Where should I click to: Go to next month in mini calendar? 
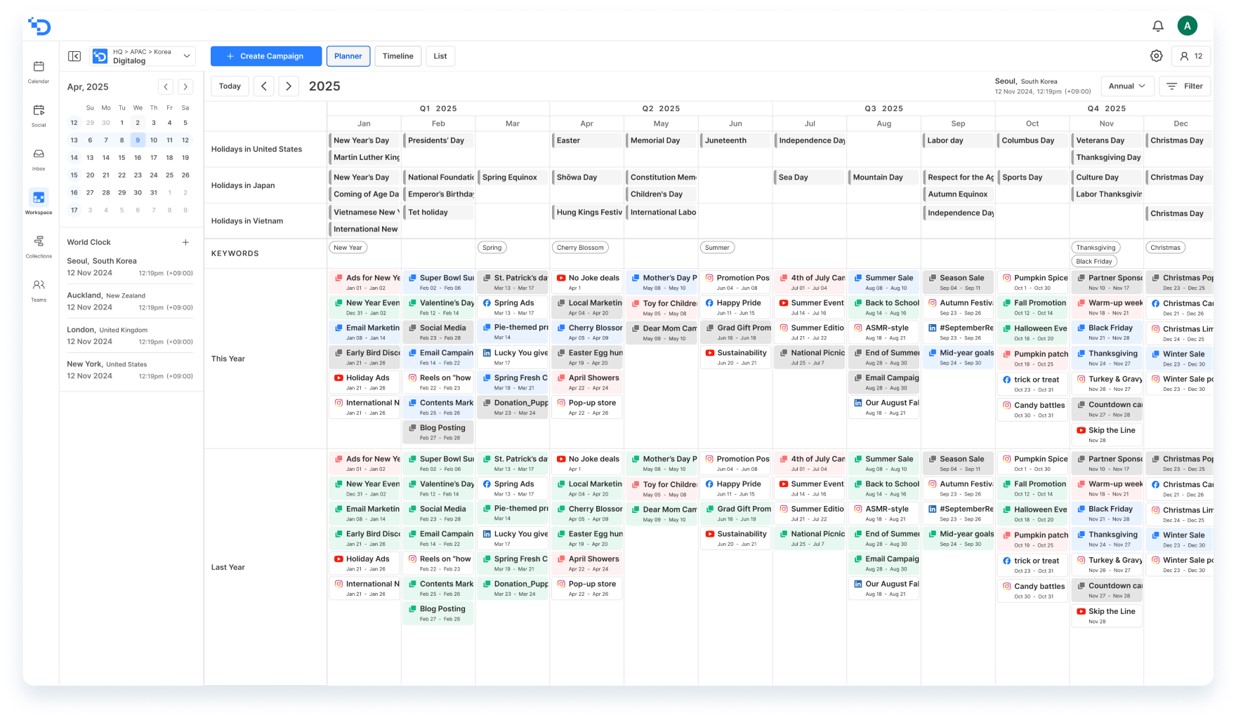coord(185,87)
